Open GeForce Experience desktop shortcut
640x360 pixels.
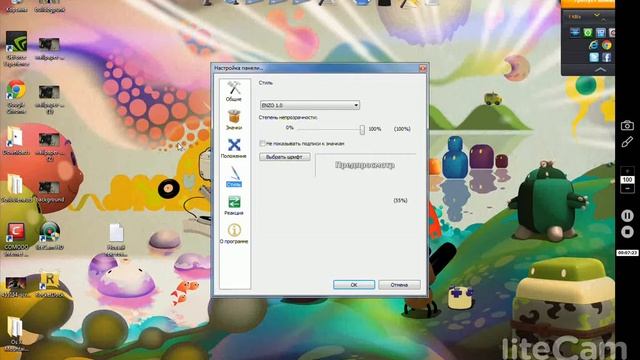(x=16, y=49)
